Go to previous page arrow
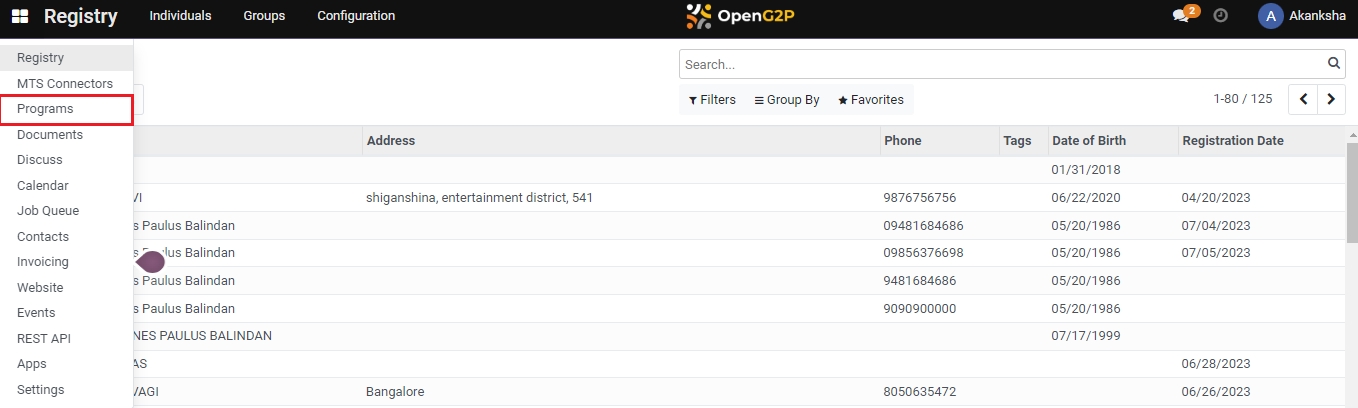This screenshot has height=408, width=1358. (x=1304, y=99)
